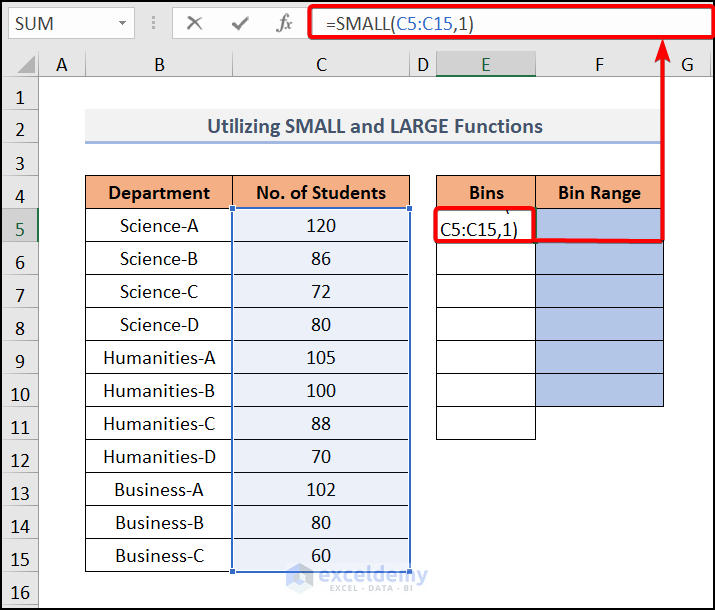The width and height of the screenshot is (715, 610).
Task: Select the 'Business-A' cell
Action: [x=159, y=490]
